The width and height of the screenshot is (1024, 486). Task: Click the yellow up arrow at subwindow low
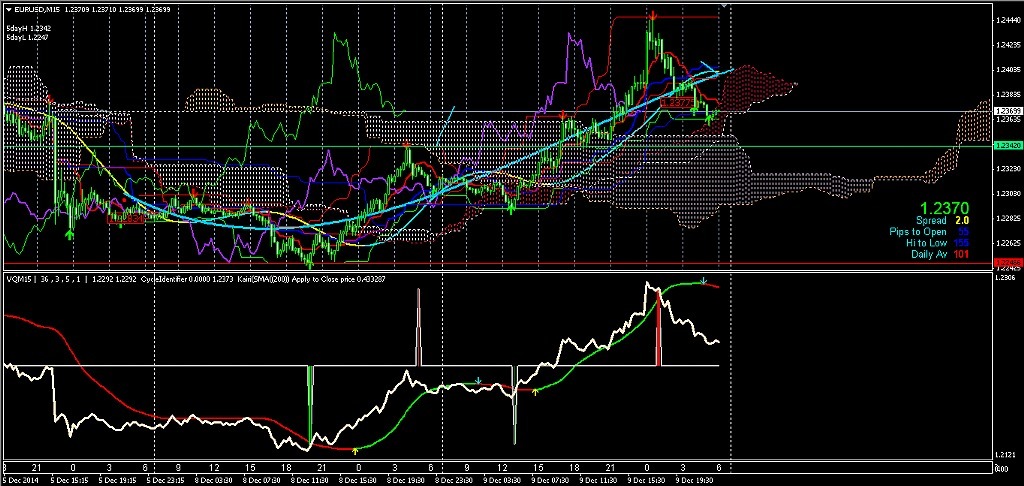(x=355, y=451)
